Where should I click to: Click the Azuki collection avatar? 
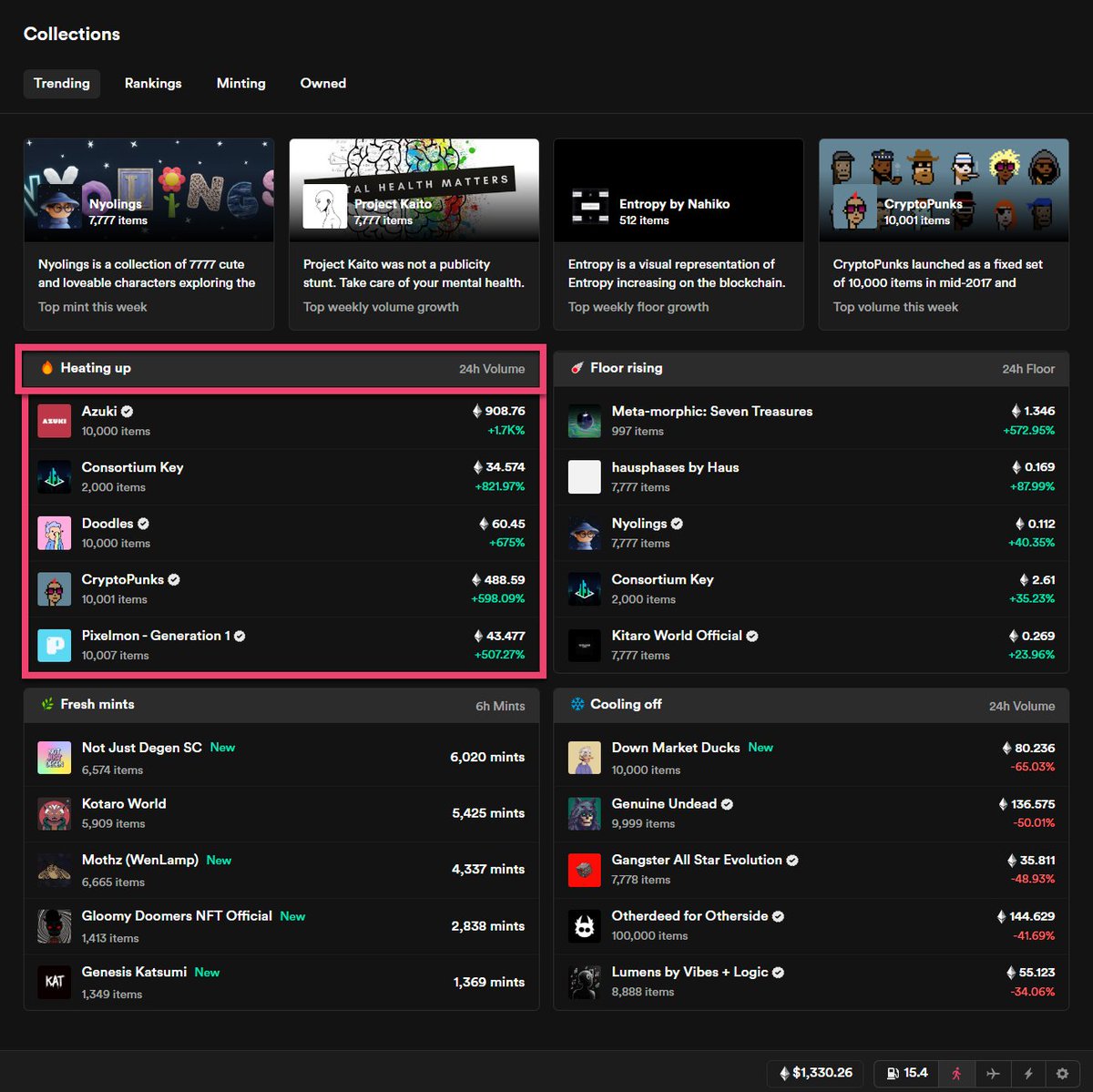tap(55, 421)
